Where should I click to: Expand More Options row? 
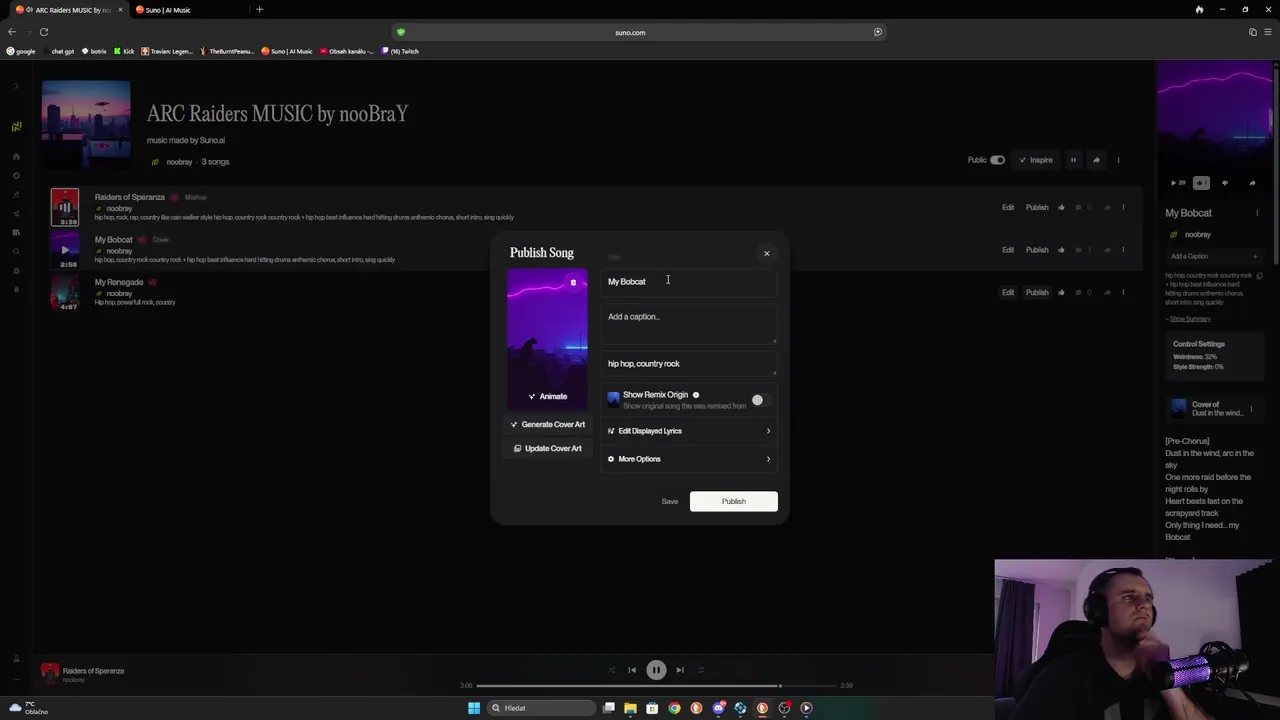coord(690,459)
